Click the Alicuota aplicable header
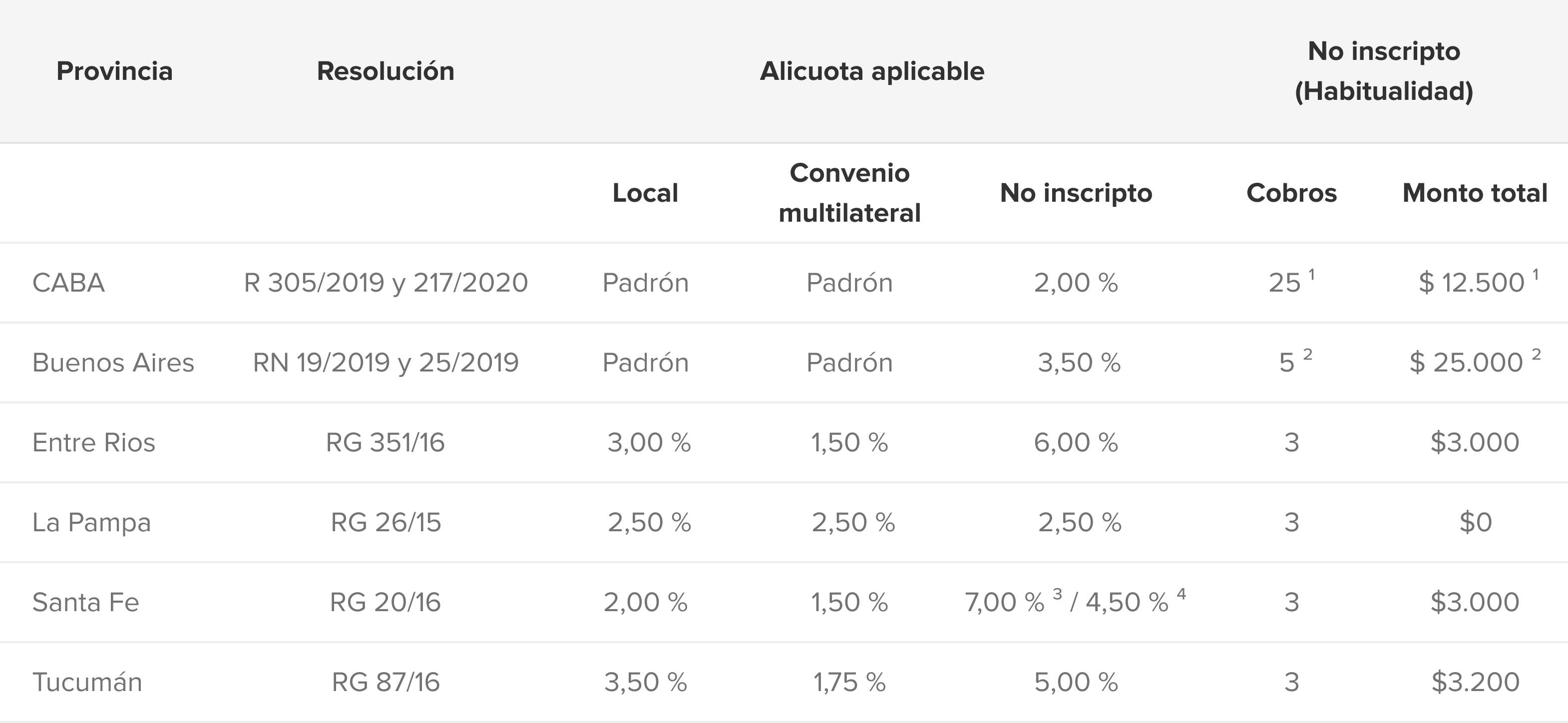The image size is (1568, 723). click(x=872, y=71)
